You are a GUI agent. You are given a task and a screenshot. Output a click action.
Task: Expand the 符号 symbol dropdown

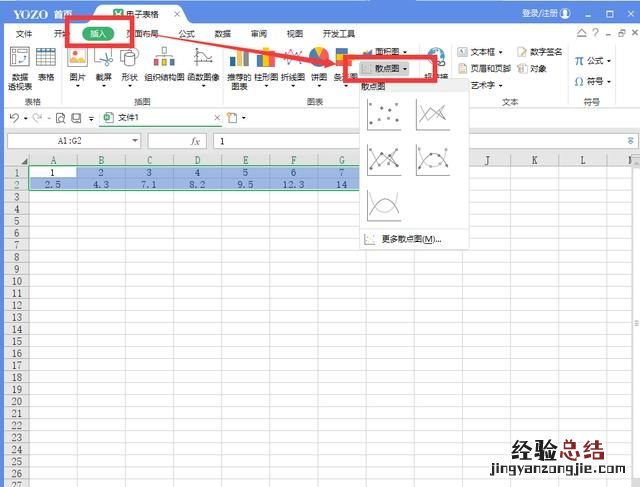point(609,82)
